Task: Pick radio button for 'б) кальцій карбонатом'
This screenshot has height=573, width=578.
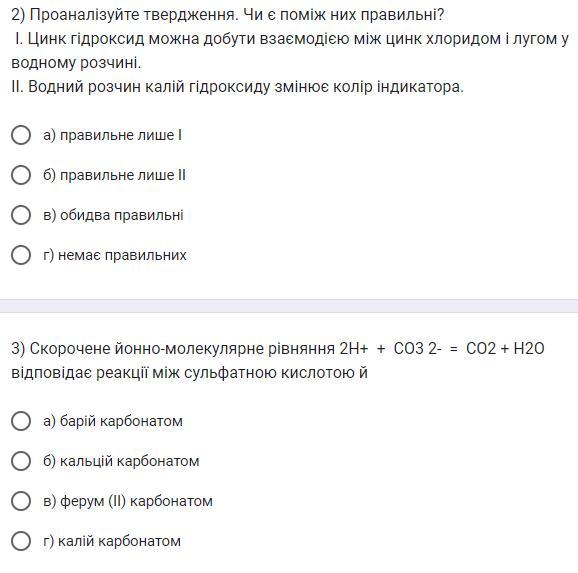Action: (21, 461)
